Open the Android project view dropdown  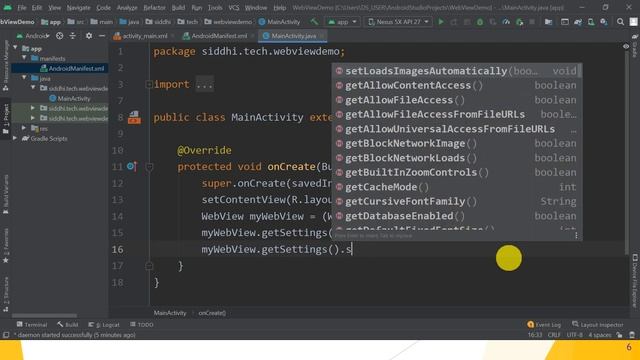[33, 36]
